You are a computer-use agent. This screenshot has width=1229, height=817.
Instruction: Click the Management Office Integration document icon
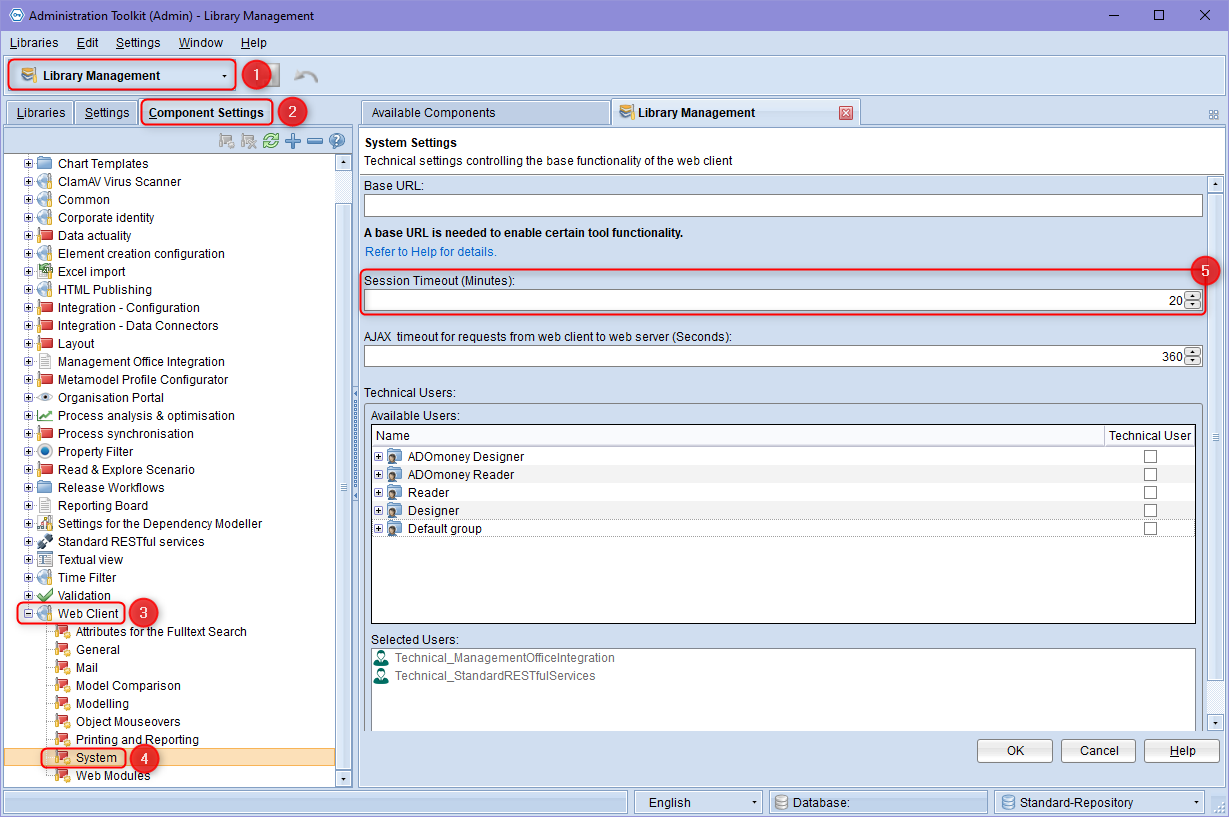[45, 362]
